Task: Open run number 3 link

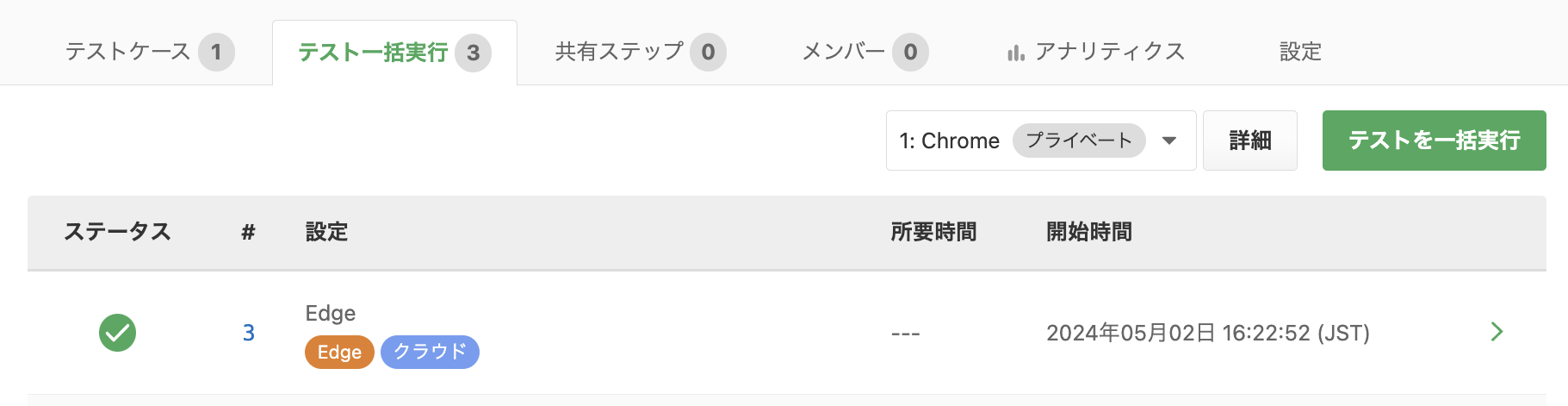Action: click(249, 333)
